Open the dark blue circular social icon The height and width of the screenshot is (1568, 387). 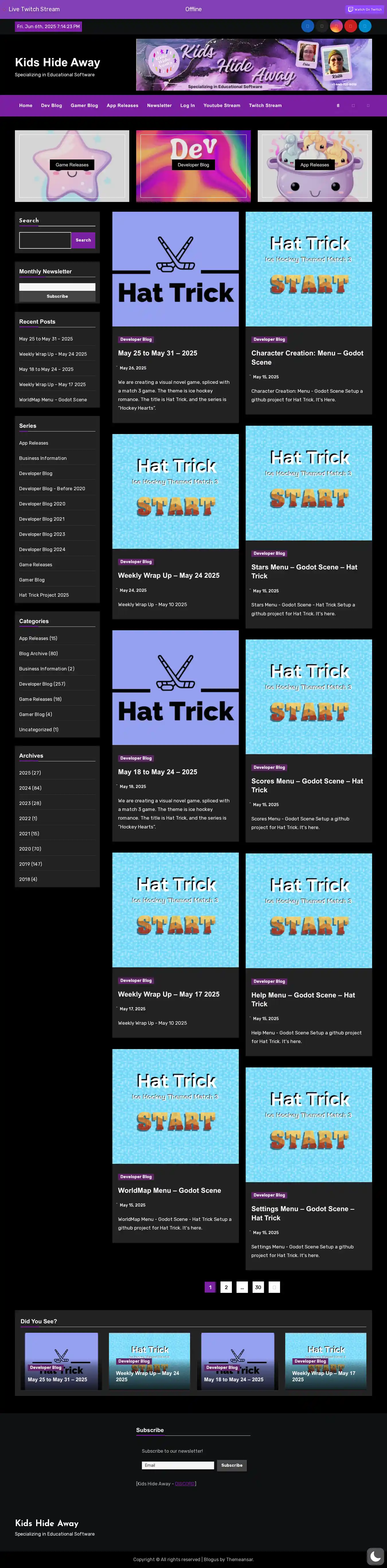pyautogui.click(x=307, y=26)
